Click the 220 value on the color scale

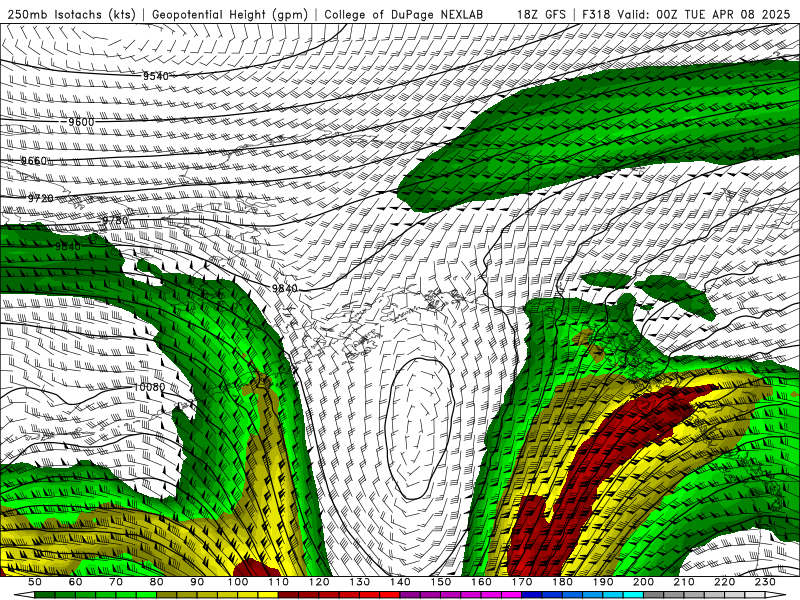click(725, 582)
